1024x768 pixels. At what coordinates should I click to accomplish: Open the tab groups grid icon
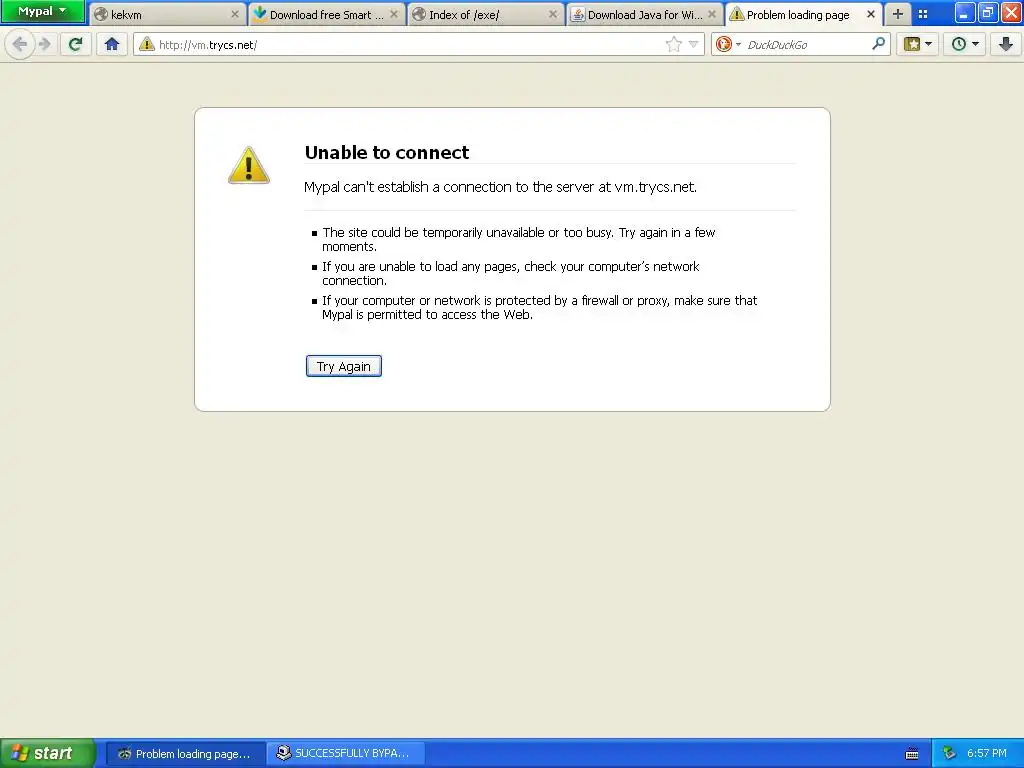click(x=923, y=14)
